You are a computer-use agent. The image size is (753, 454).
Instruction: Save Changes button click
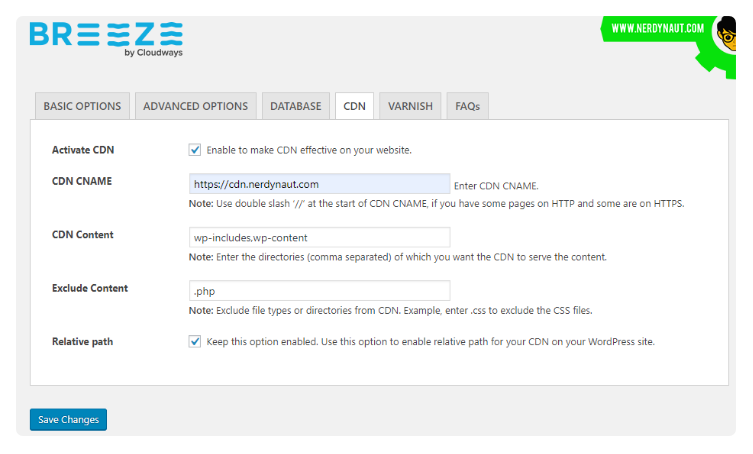[x=68, y=419]
